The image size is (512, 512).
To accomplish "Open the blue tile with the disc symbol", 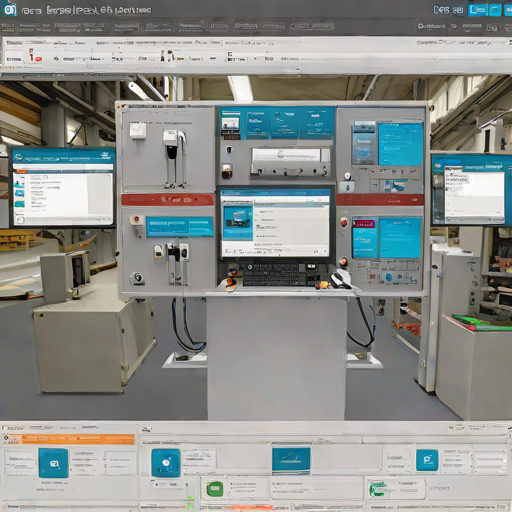I will 166,463.
